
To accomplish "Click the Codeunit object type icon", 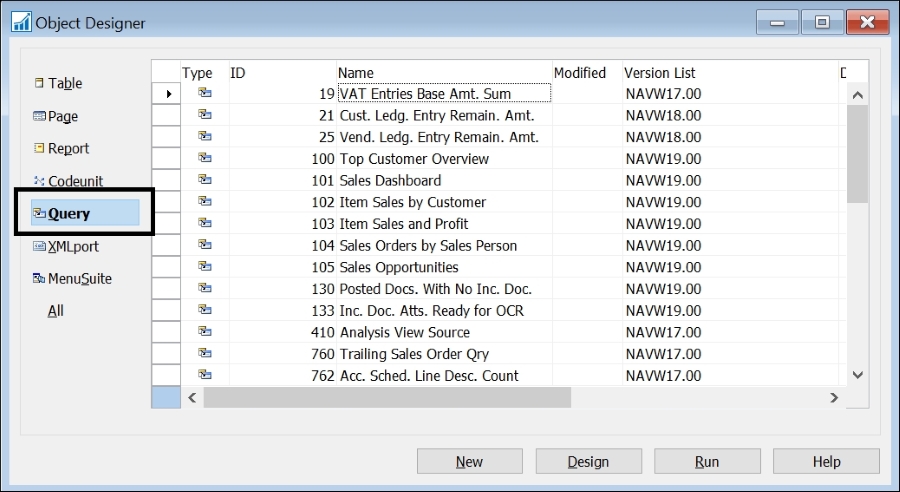I will tap(39, 181).
